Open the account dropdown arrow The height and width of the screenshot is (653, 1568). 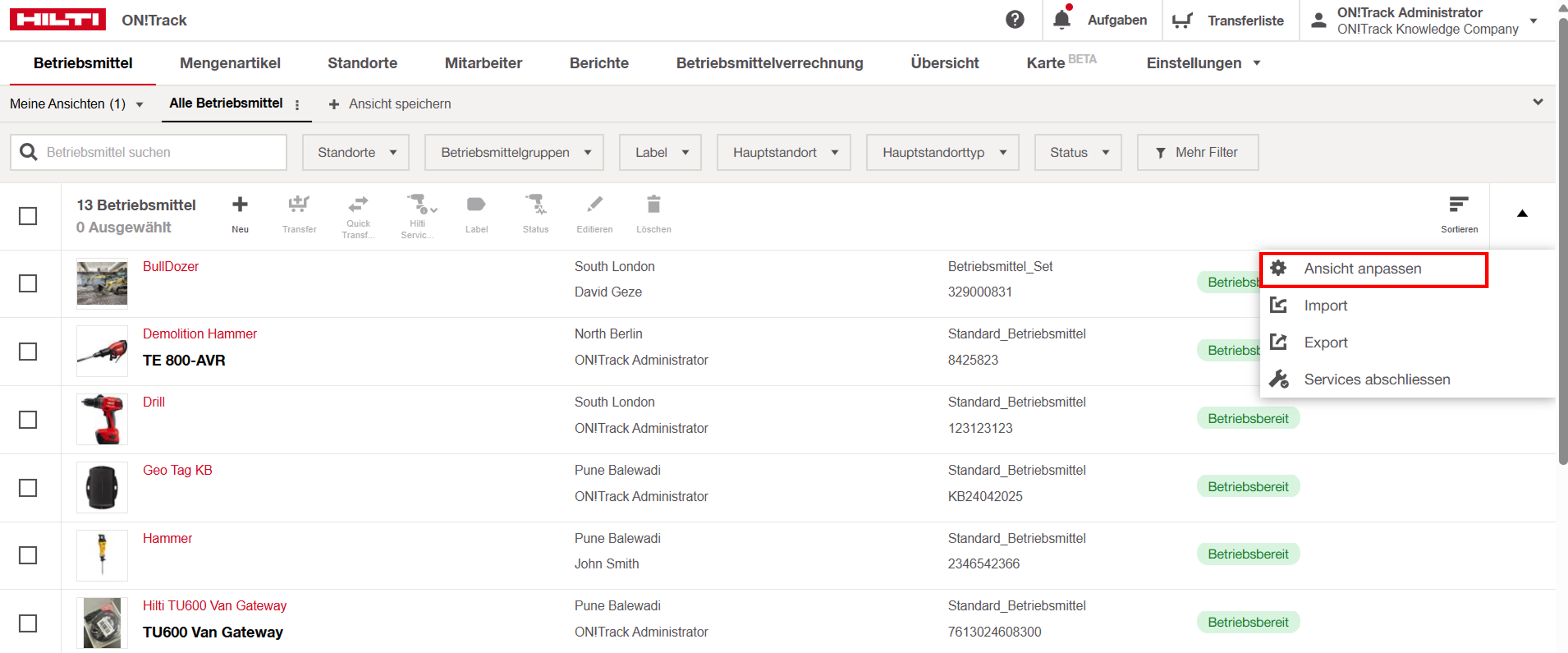click(x=1534, y=21)
